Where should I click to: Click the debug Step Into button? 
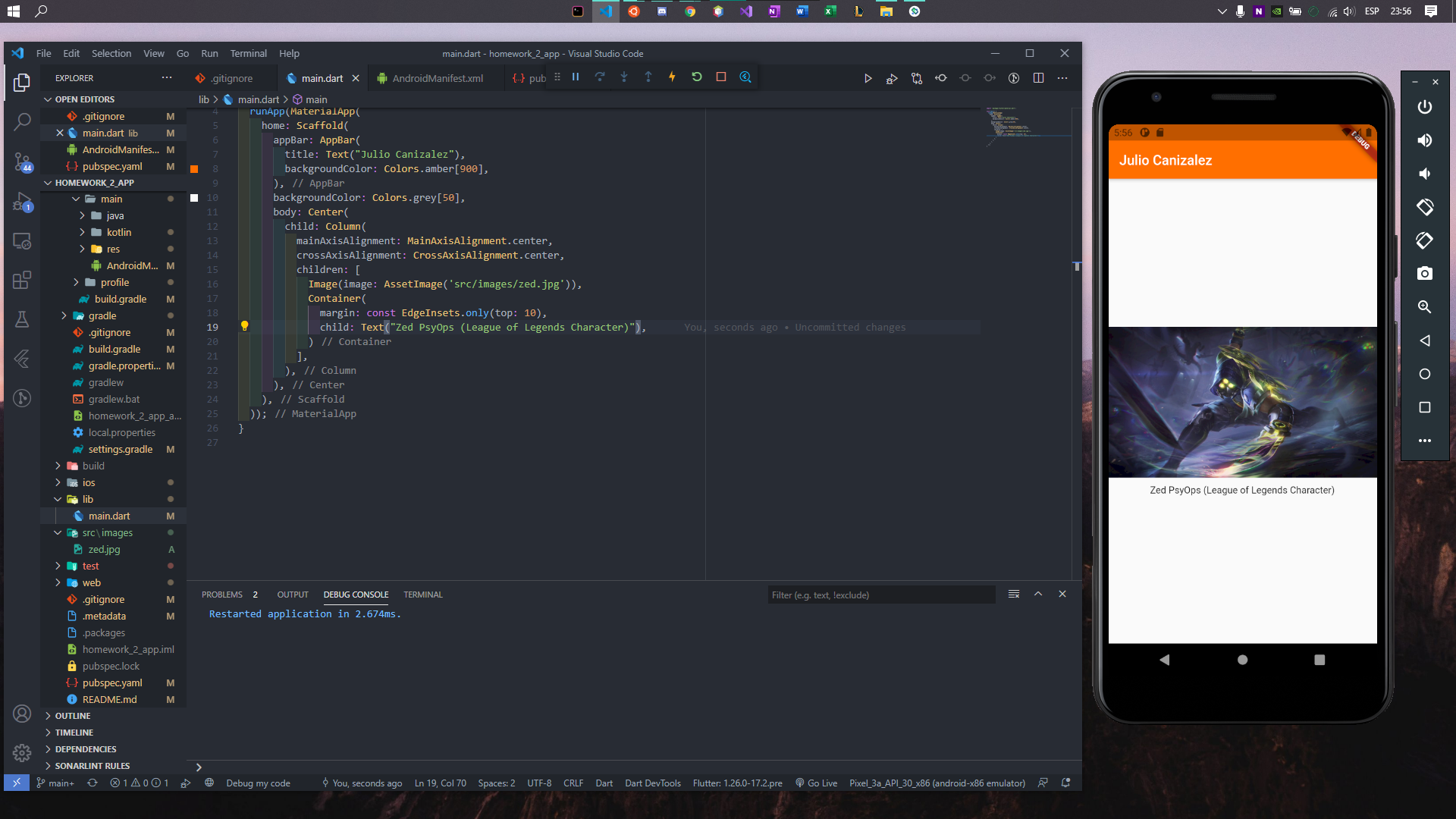(624, 77)
